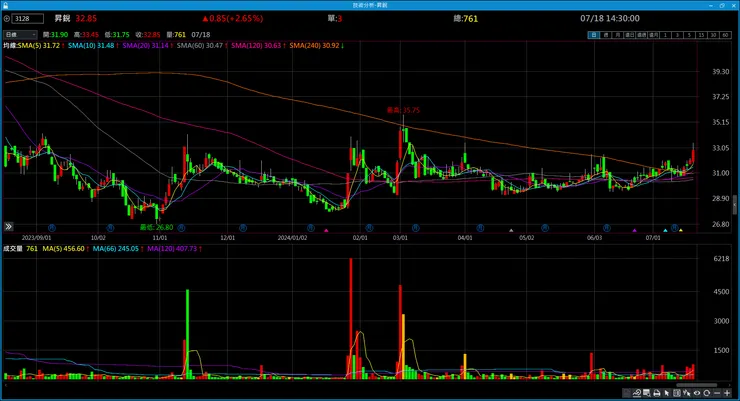
Task: Click the stock code field showing 3128
Action: 27,18
